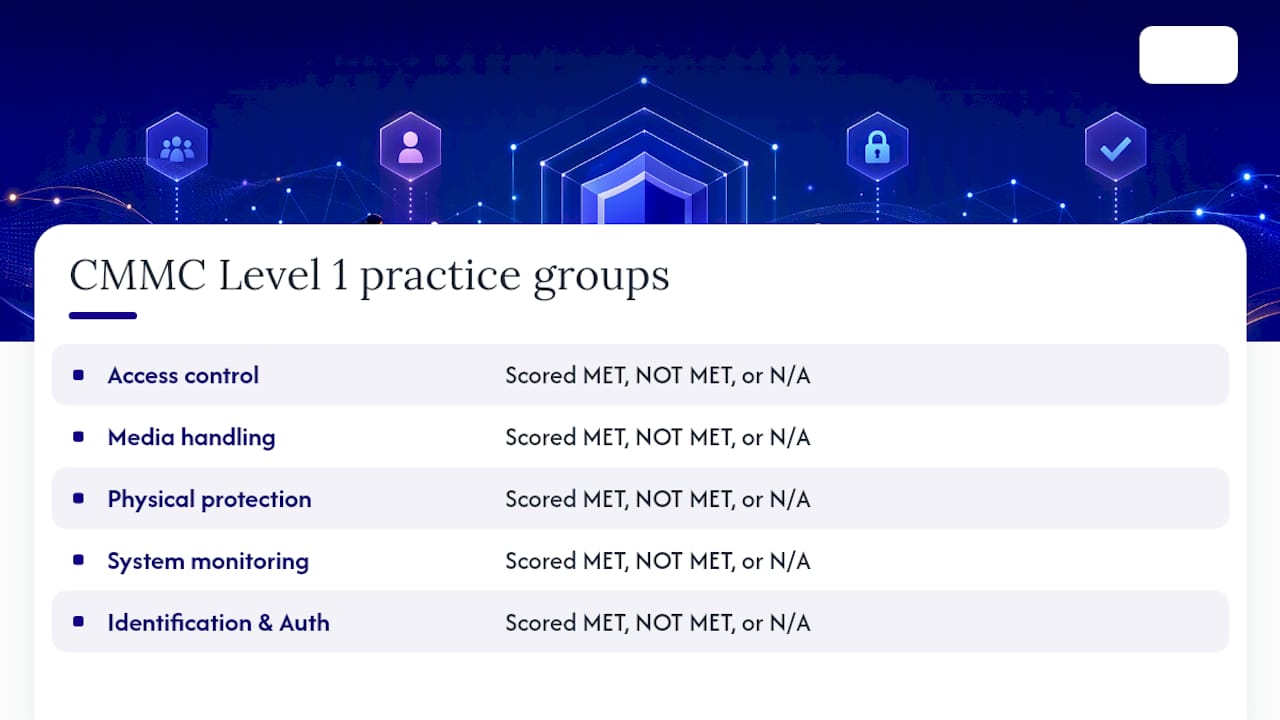Click the bullet beside Access control

click(x=79, y=375)
